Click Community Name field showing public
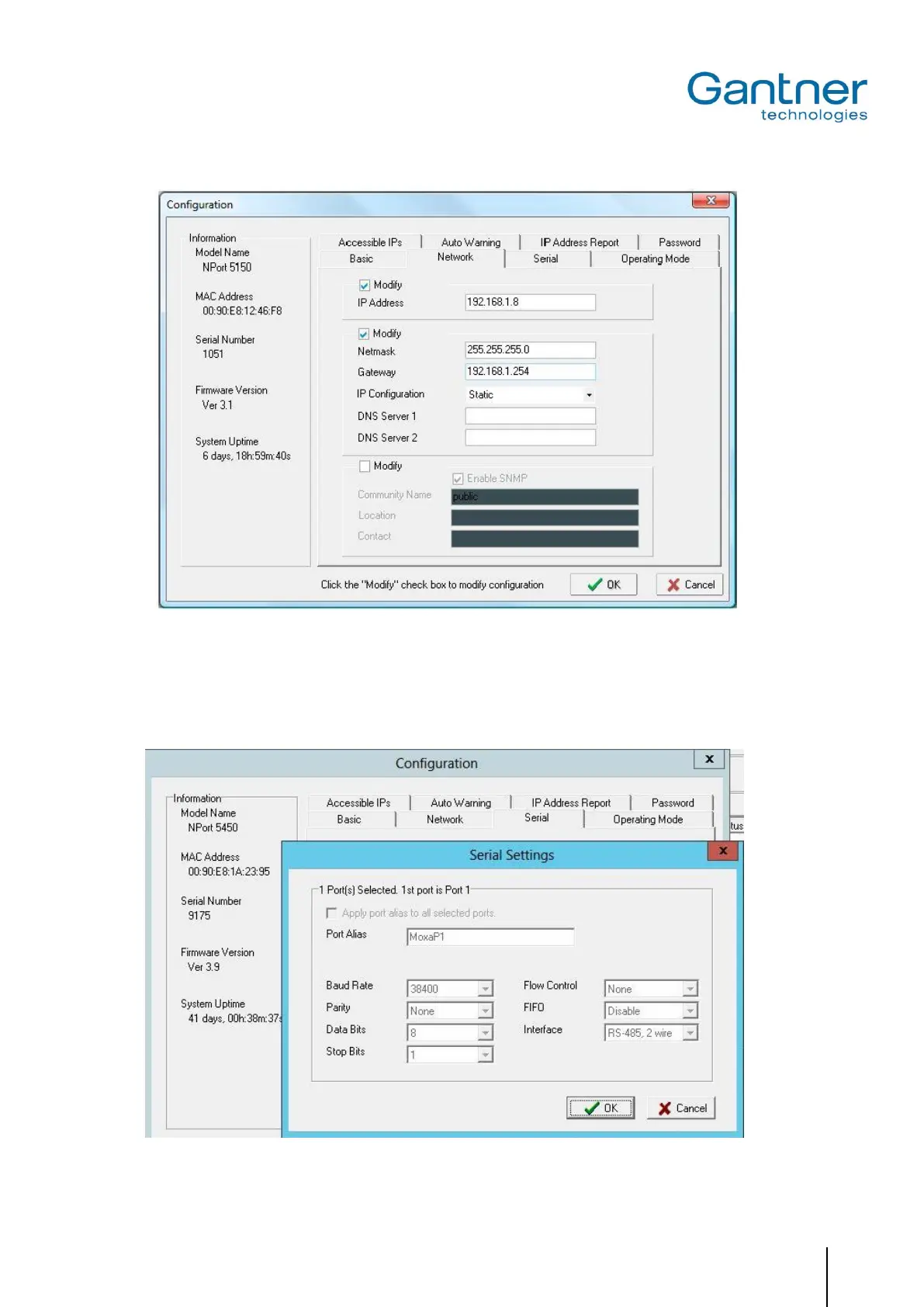The image size is (924, 1307). pos(545,497)
